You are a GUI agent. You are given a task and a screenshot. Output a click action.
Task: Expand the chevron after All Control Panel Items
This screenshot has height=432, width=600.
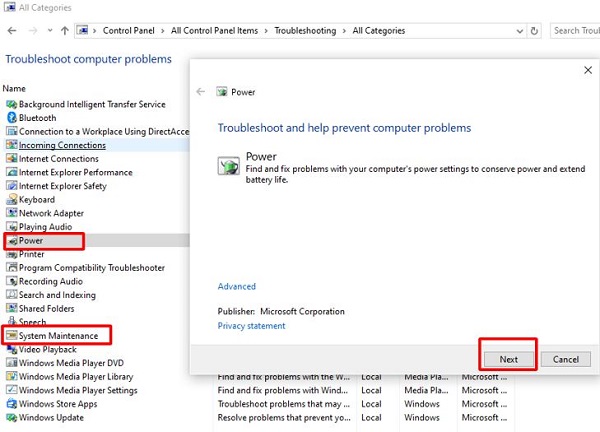(x=266, y=31)
